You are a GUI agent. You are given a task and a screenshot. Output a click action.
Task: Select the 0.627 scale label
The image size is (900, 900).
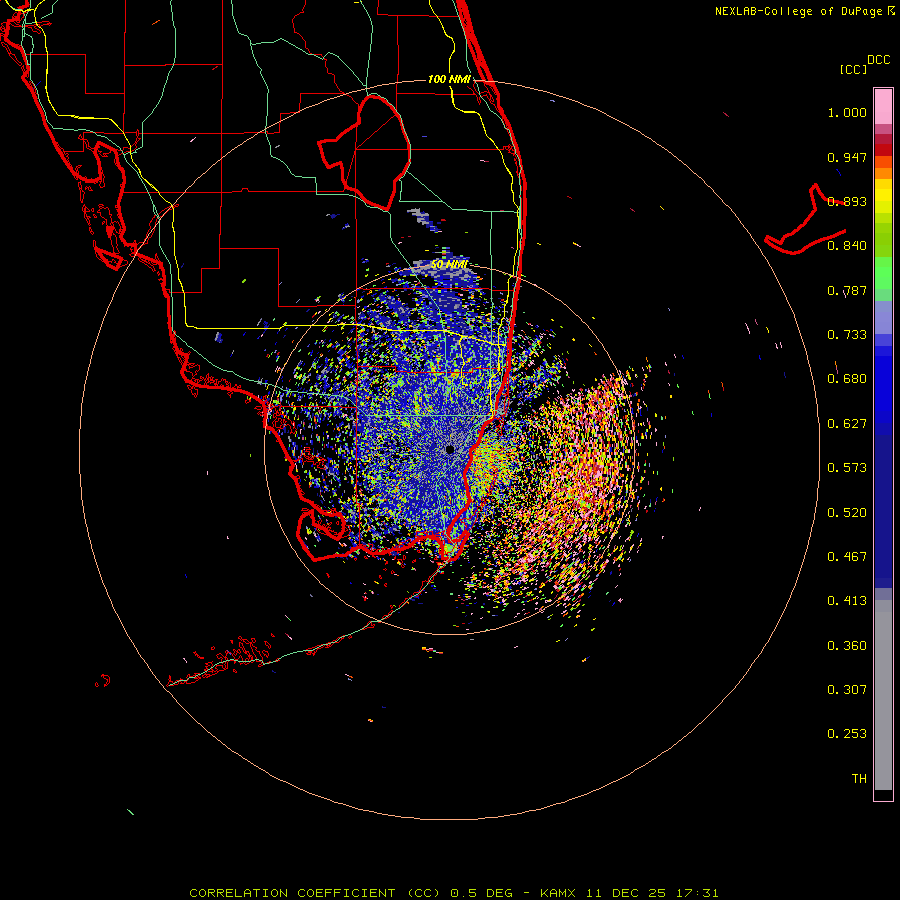click(847, 424)
